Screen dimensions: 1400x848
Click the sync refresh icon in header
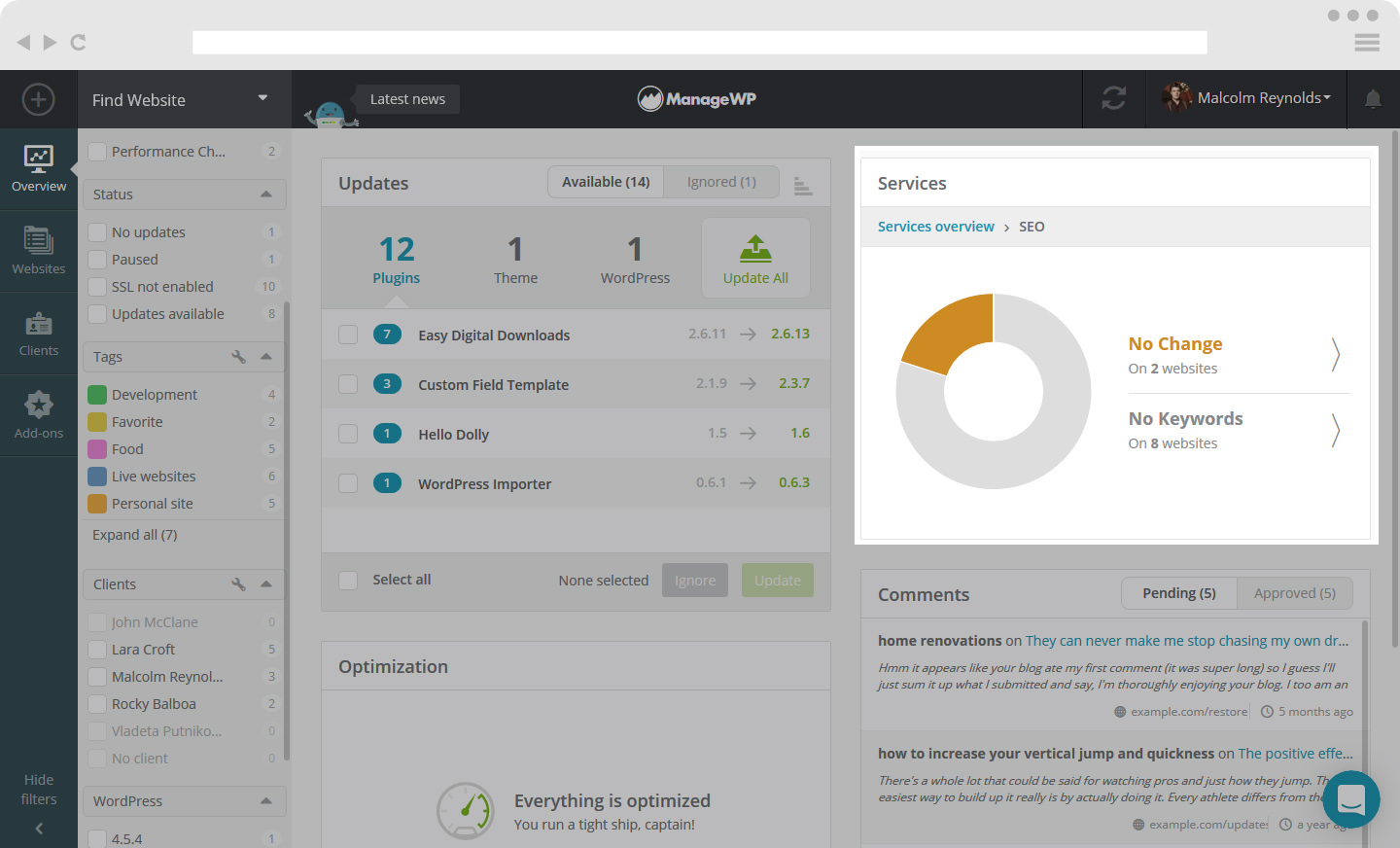click(x=1114, y=98)
